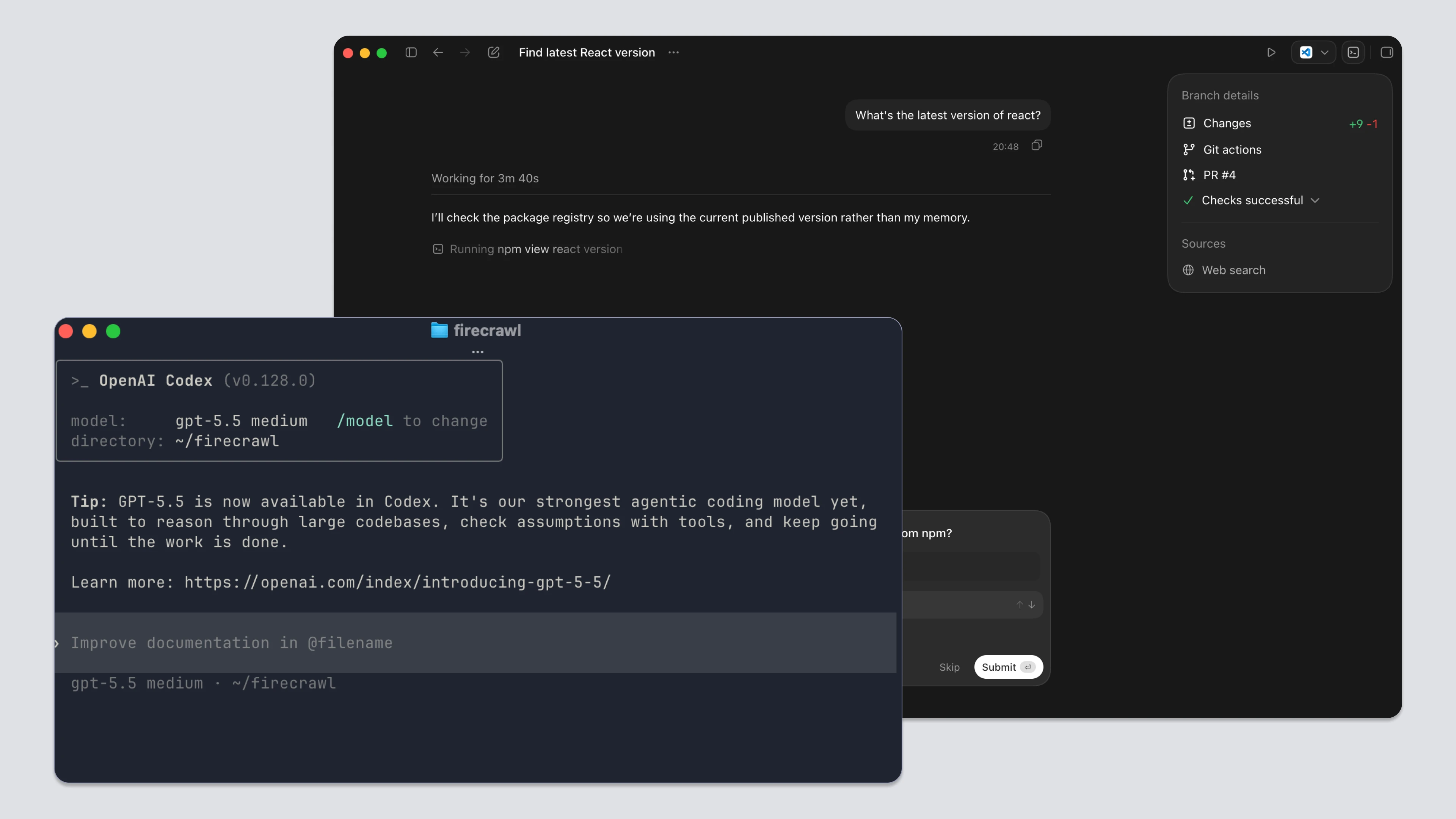Open the openai.com introducing-gpt-5-5 link

397,582
